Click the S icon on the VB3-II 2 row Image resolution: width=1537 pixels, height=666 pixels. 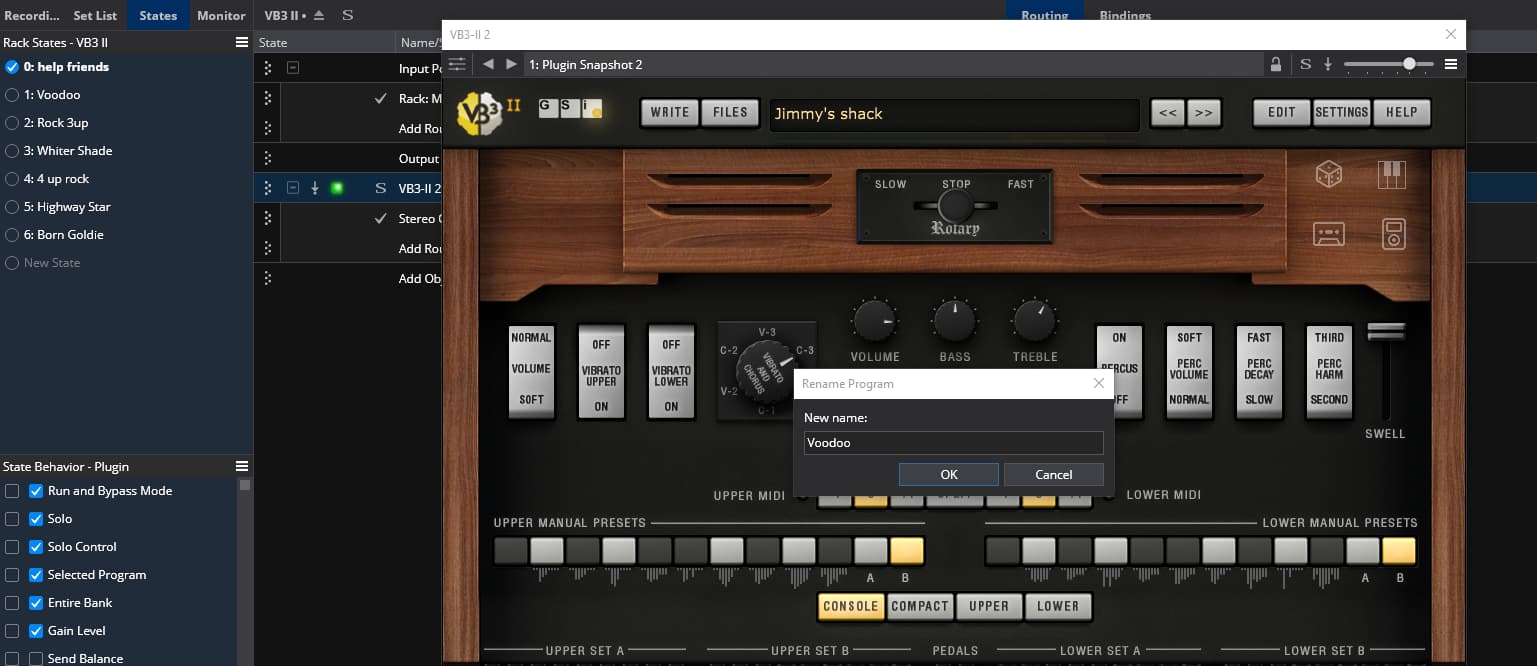point(380,188)
